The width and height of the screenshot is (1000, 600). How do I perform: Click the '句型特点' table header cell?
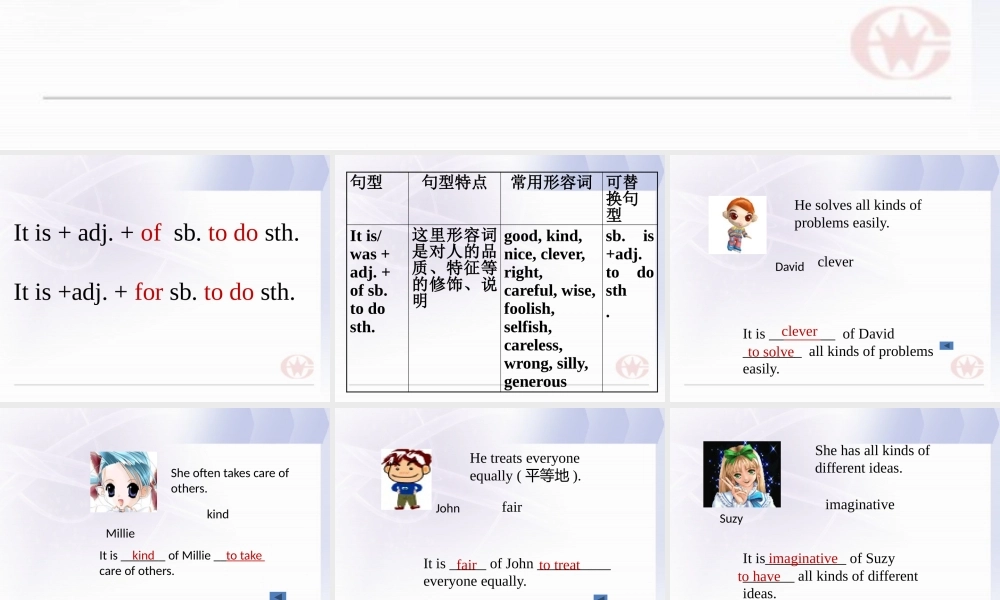tap(454, 198)
